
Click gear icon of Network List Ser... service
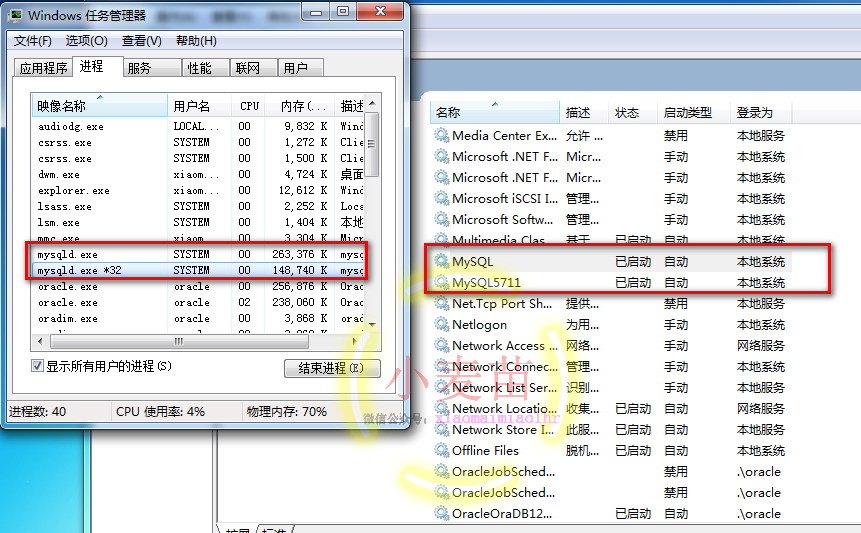point(441,387)
